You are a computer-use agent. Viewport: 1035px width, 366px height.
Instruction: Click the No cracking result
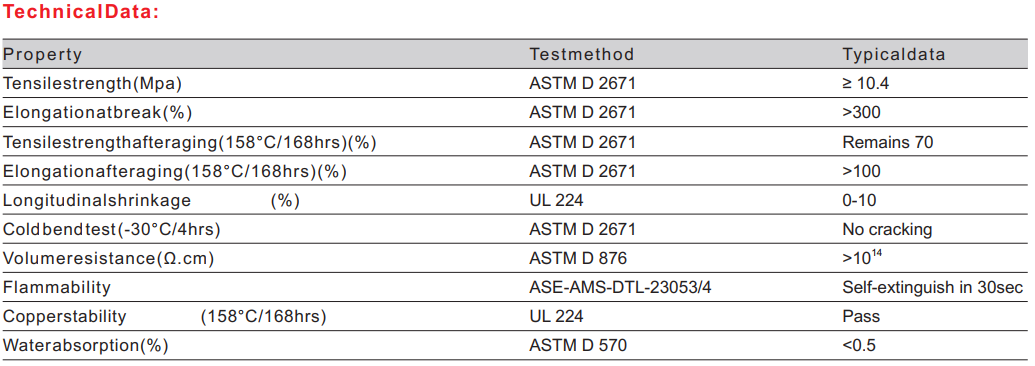coord(887,229)
